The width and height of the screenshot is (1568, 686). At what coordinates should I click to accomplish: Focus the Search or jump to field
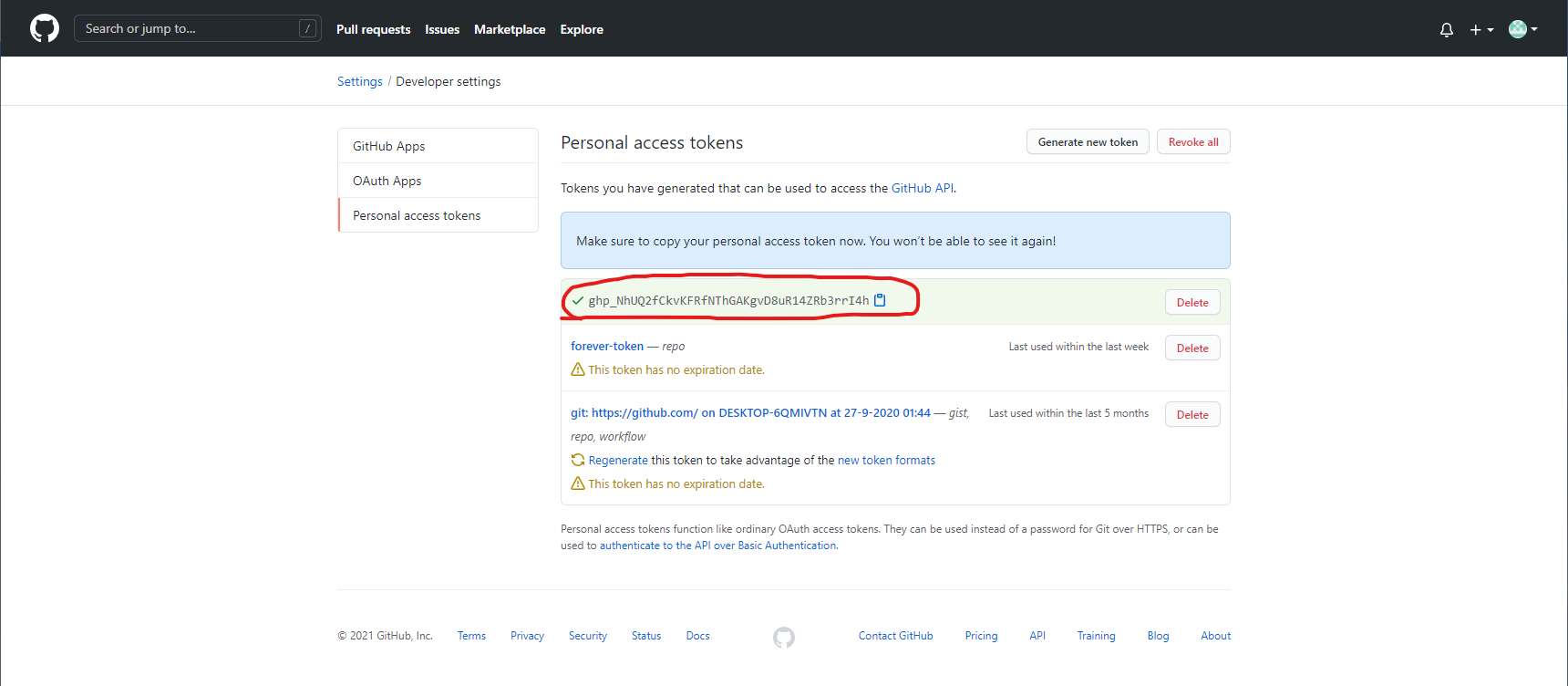click(197, 28)
